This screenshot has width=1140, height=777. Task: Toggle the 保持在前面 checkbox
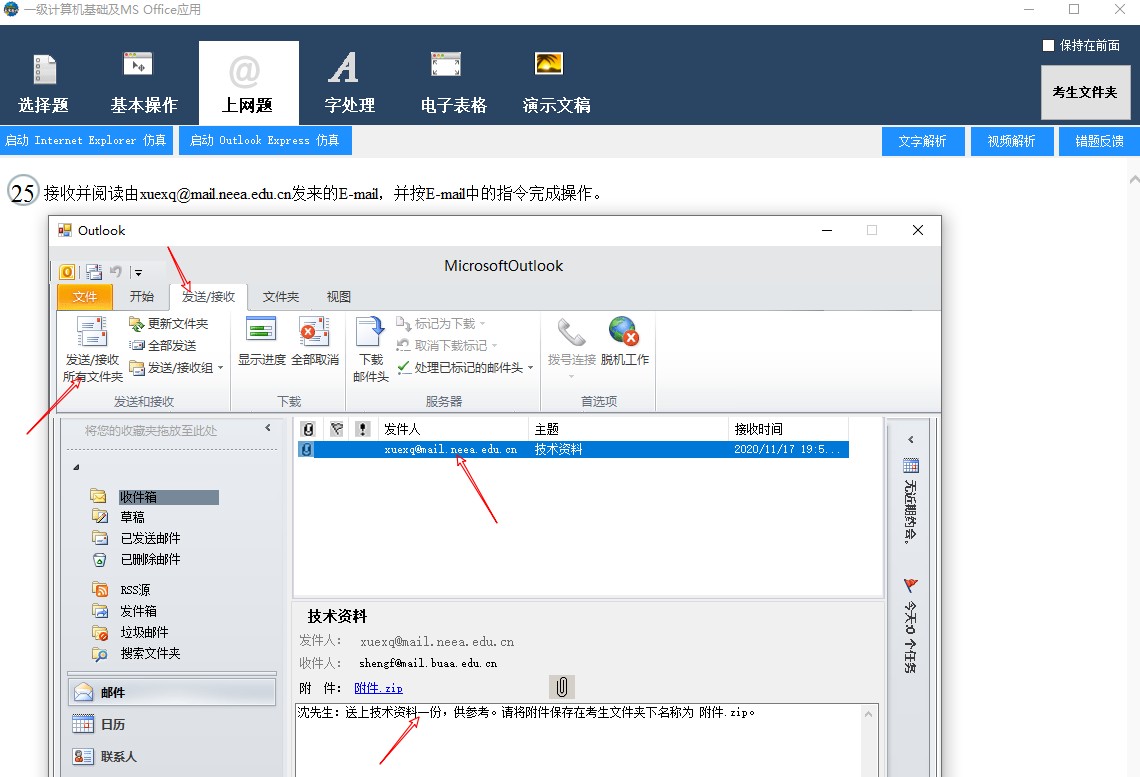(1048, 45)
